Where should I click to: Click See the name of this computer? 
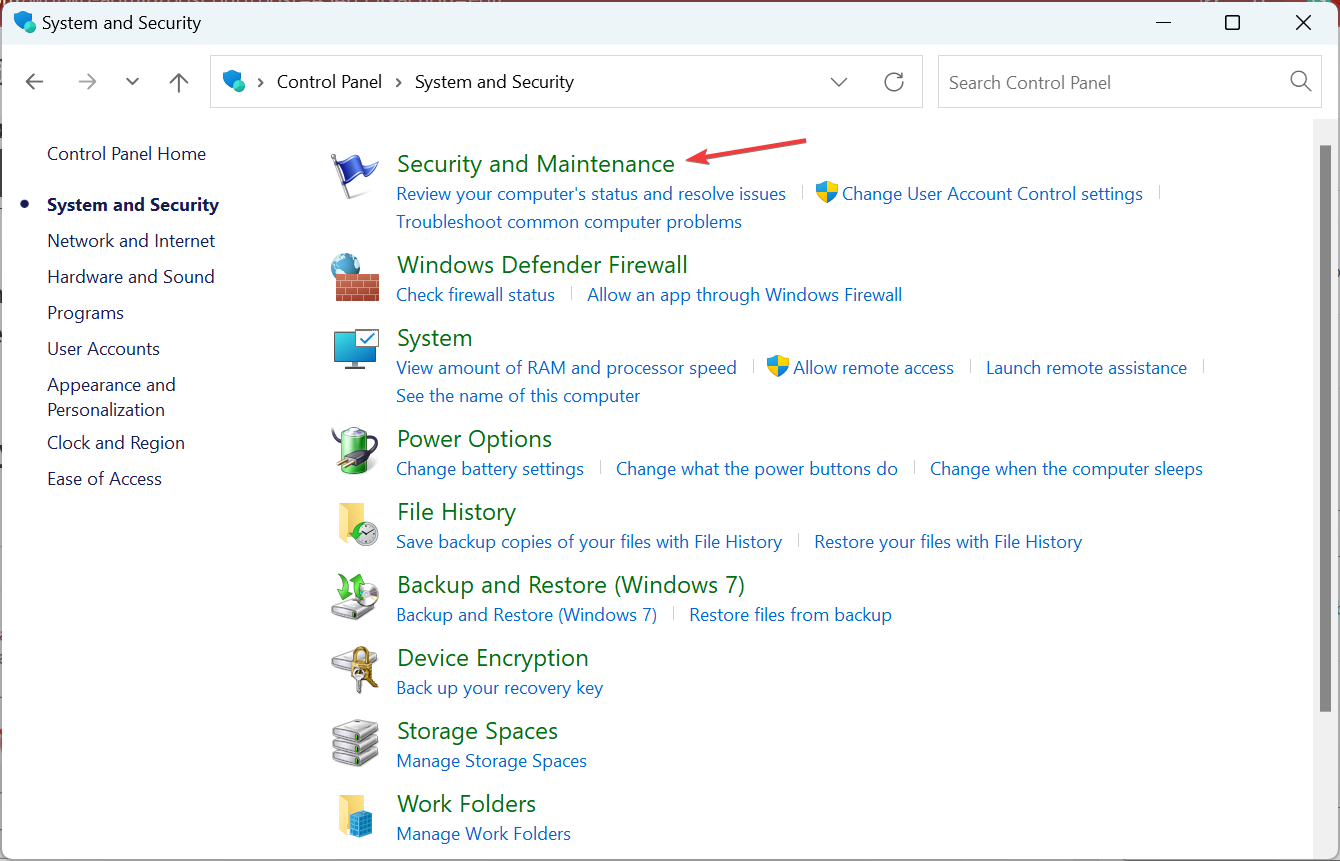(x=518, y=396)
